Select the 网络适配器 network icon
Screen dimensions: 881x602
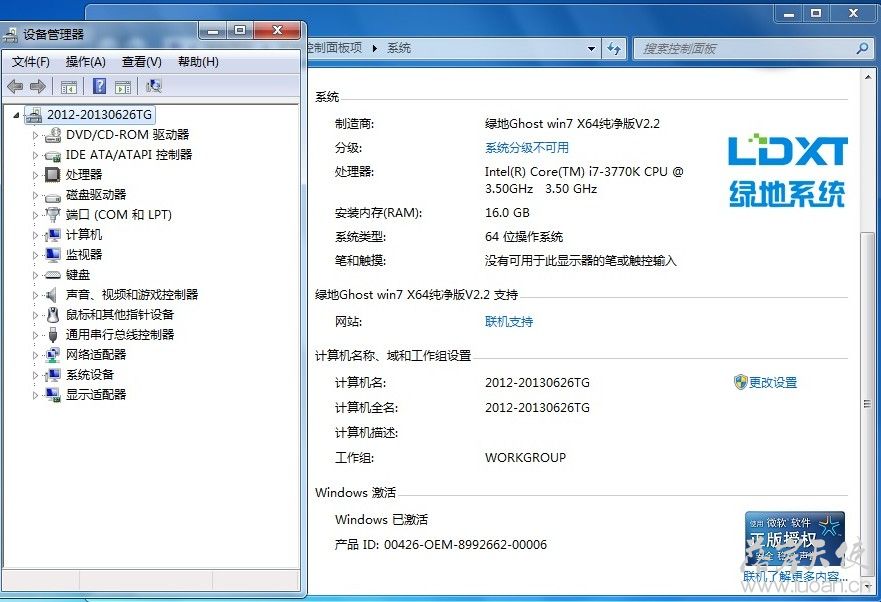point(53,355)
